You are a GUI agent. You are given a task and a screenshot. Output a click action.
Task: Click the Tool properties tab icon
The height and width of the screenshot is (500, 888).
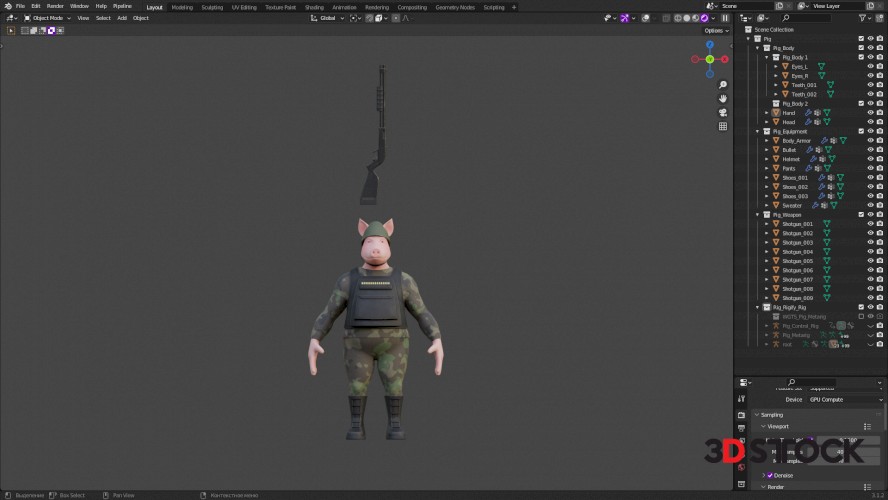pyautogui.click(x=741, y=399)
